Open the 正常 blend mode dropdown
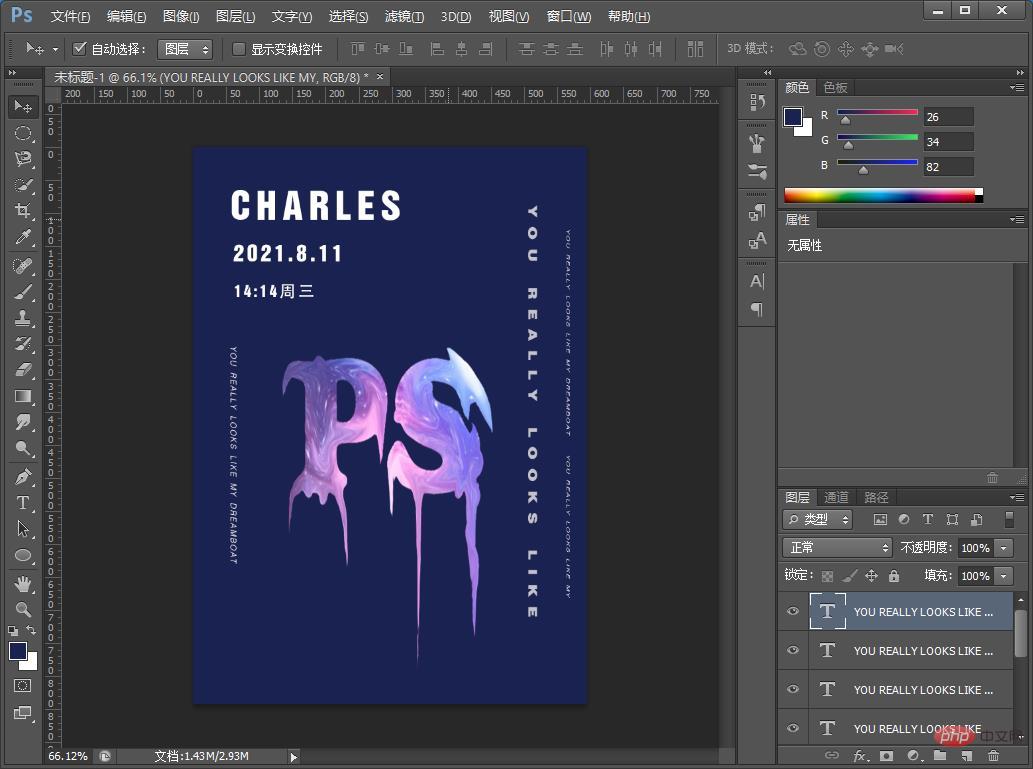This screenshot has height=769, width=1033. pos(837,548)
